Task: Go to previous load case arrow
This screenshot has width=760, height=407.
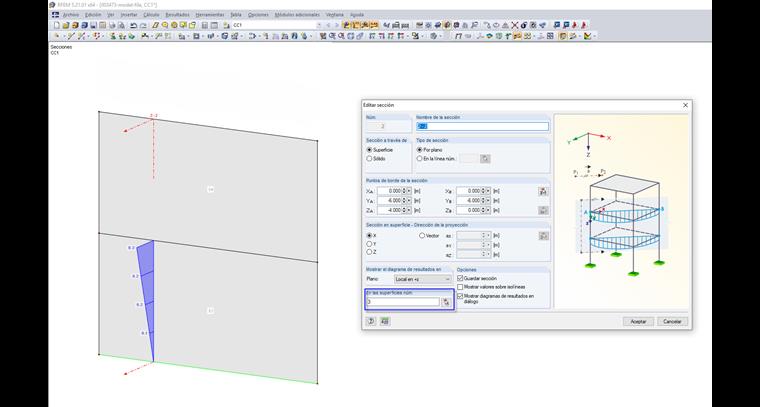Action: [328, 25]
